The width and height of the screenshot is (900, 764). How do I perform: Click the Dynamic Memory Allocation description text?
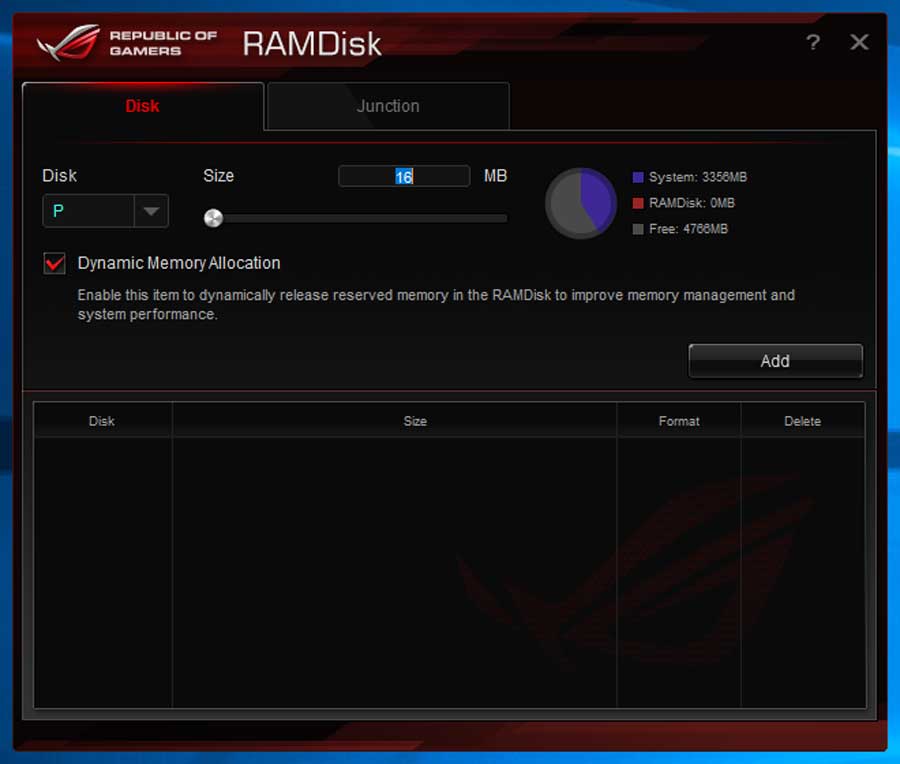click(436, 305)
